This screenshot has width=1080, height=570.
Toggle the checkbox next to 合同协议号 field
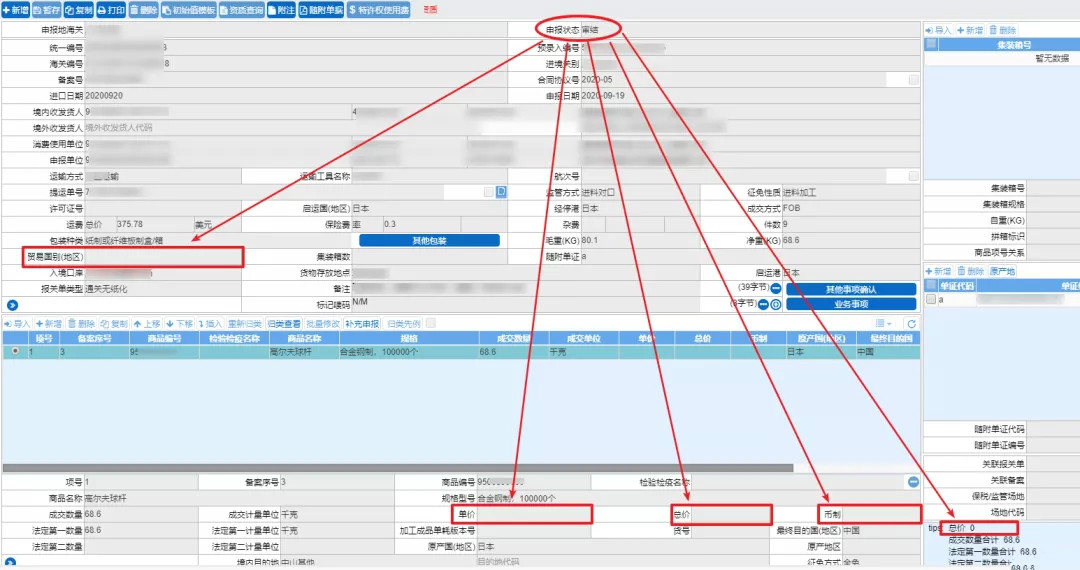tap(913, 79)
